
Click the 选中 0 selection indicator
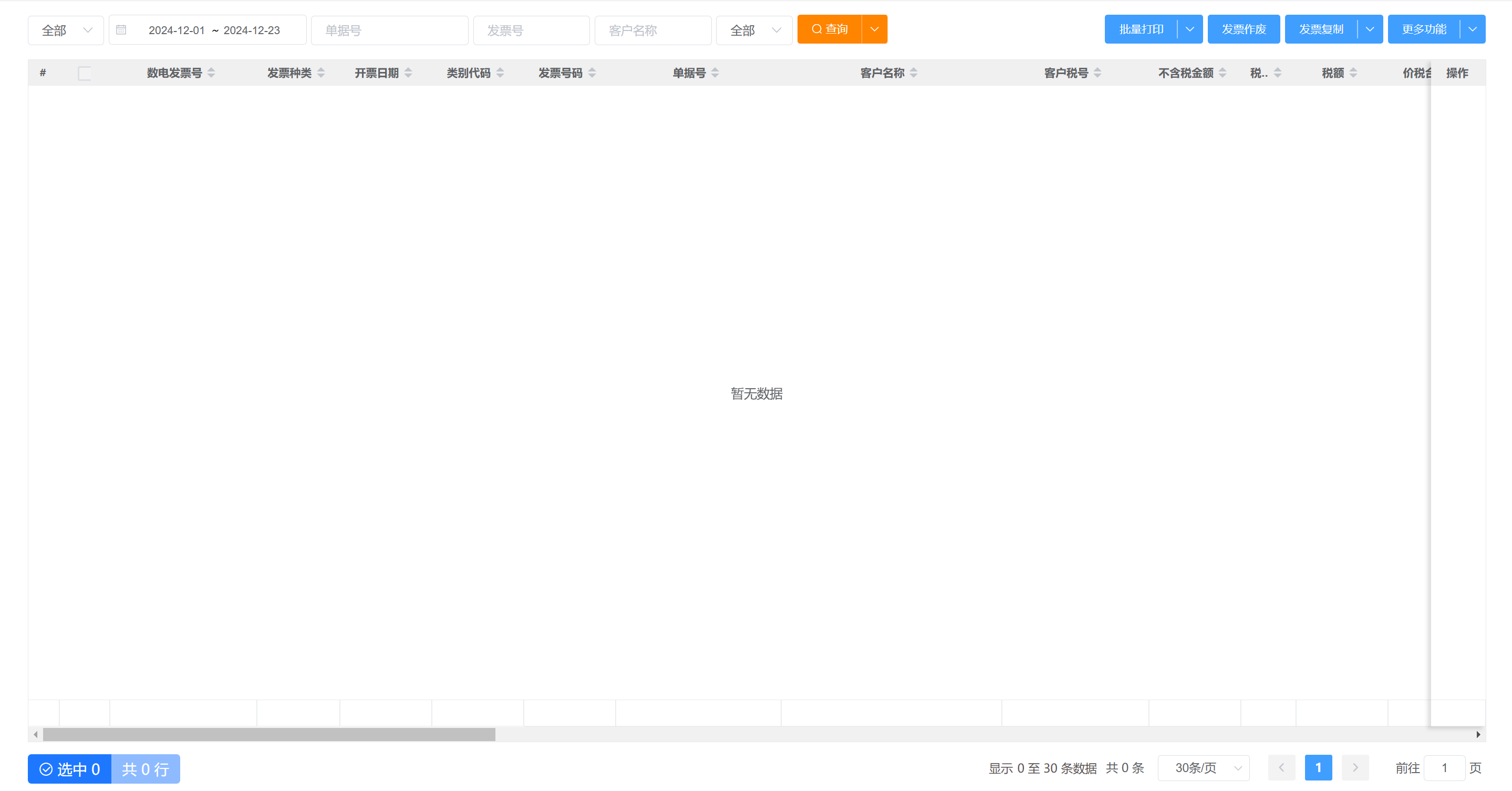69,769
